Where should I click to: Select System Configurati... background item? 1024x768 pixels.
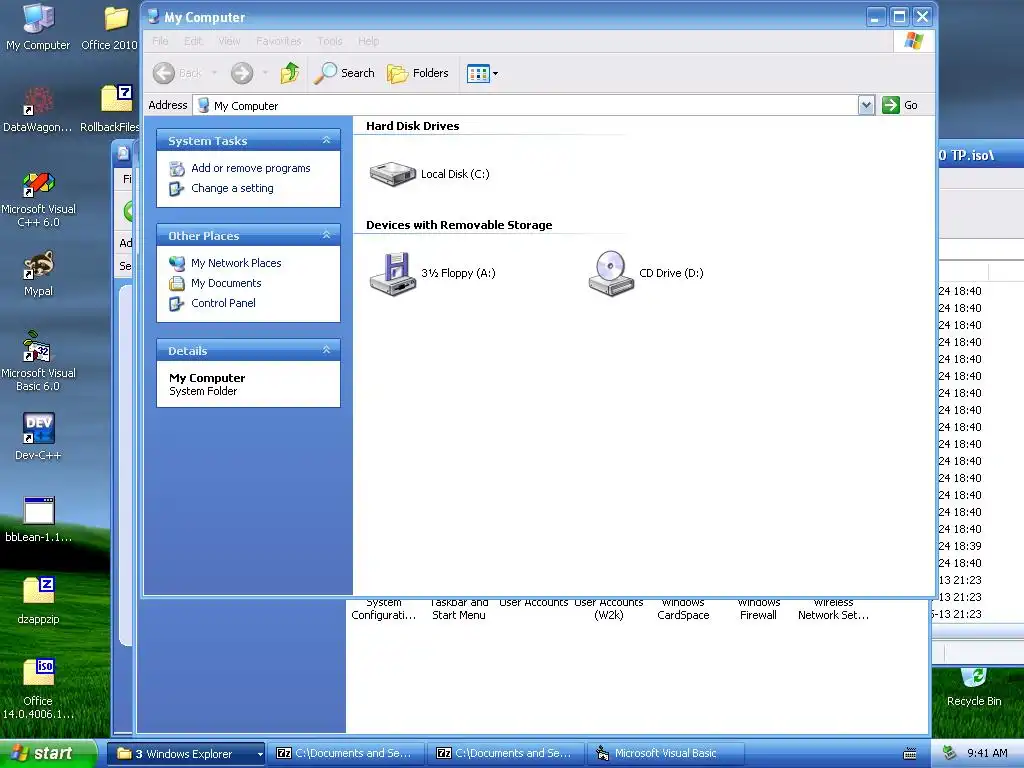(x=383, y=609)
